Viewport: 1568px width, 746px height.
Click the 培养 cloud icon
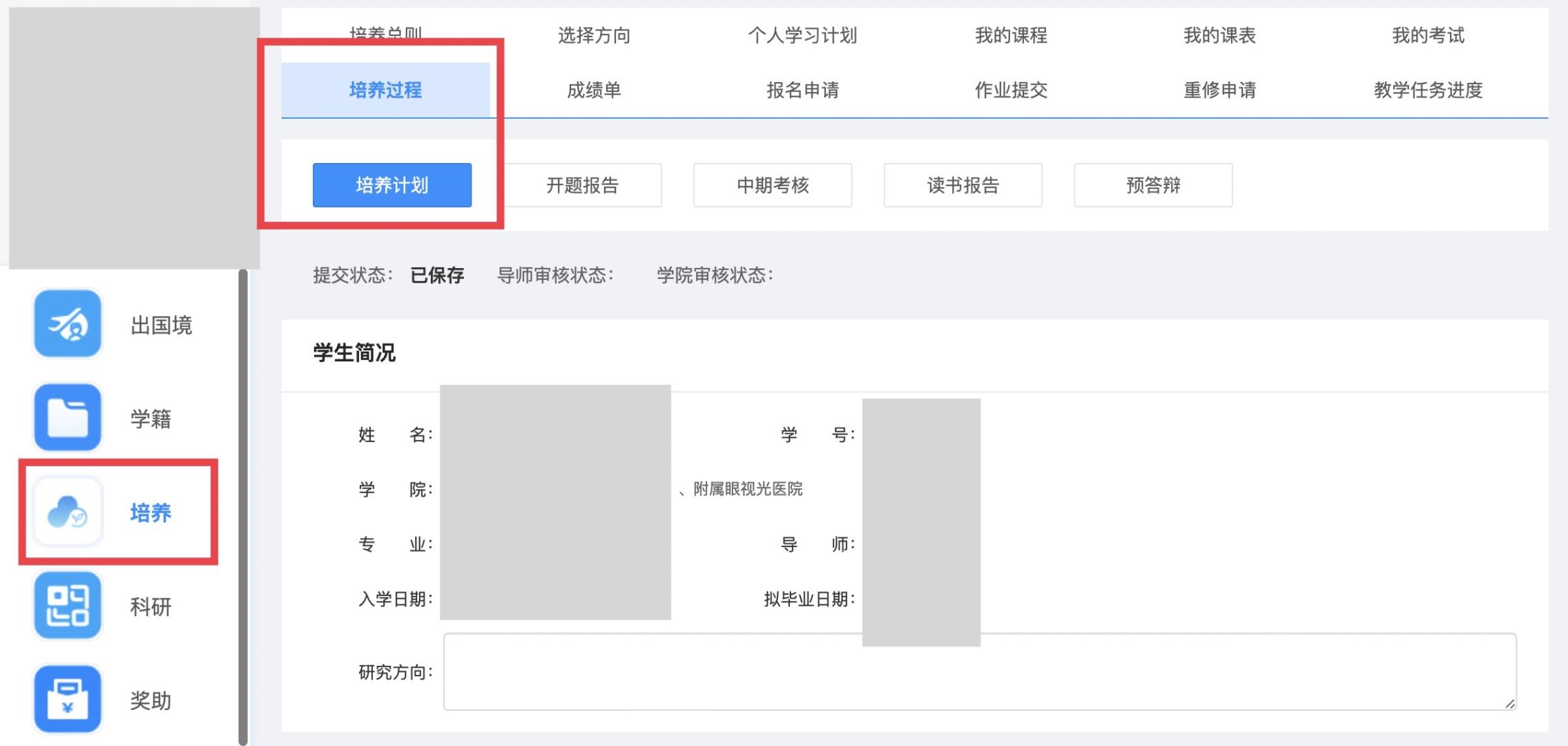(x=68, y=512)
